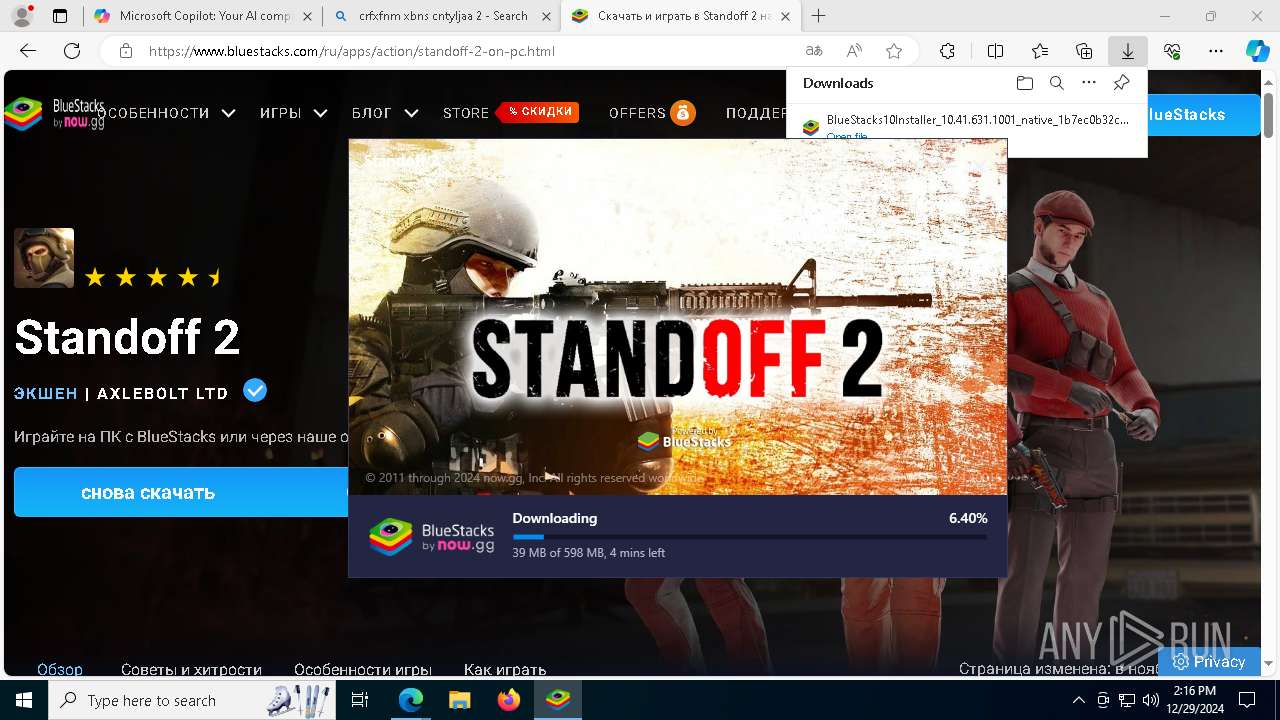Image resolution: width=1280 pixels, height=720 pixels.
Task: Open the downloads folder icon
Action: [1024, 83]
